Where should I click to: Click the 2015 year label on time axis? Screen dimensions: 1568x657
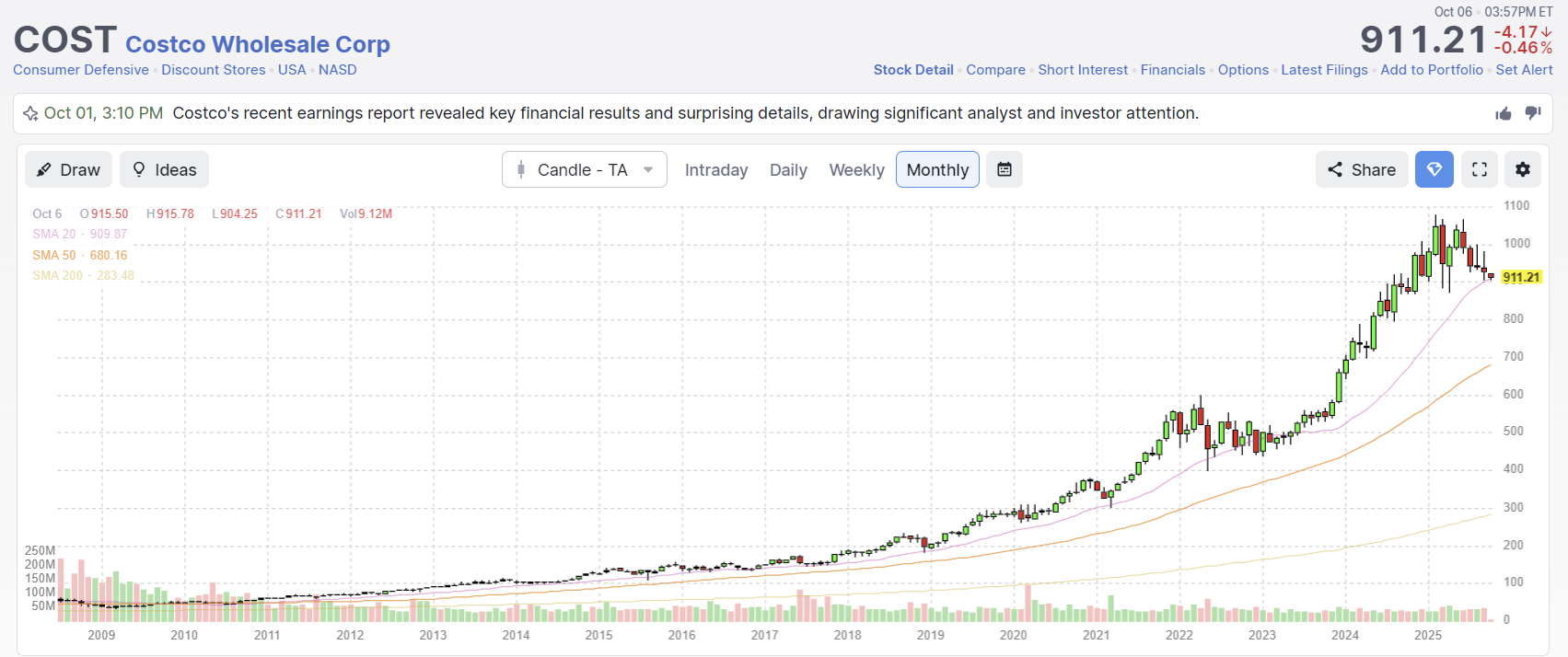[598, 635]
